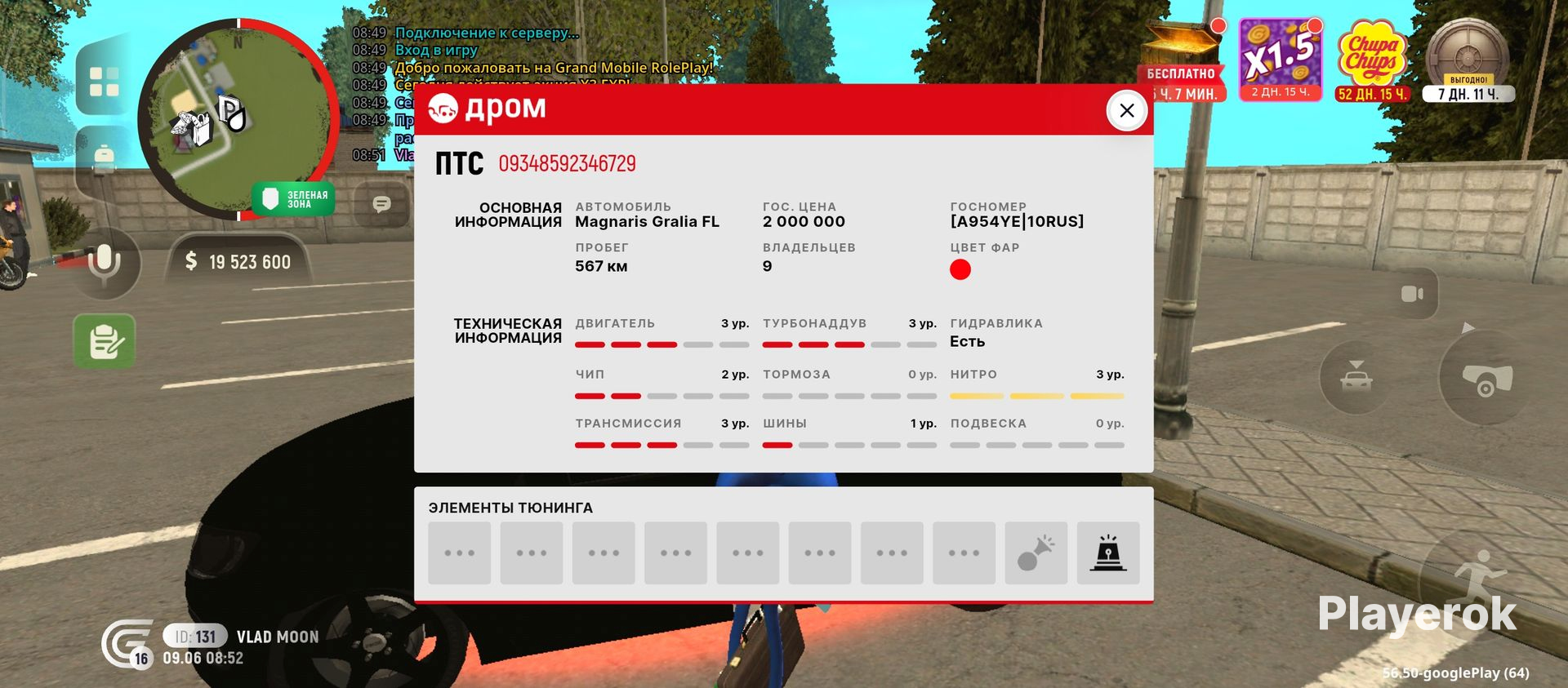Open the chat bubble icon

point(381,204)
